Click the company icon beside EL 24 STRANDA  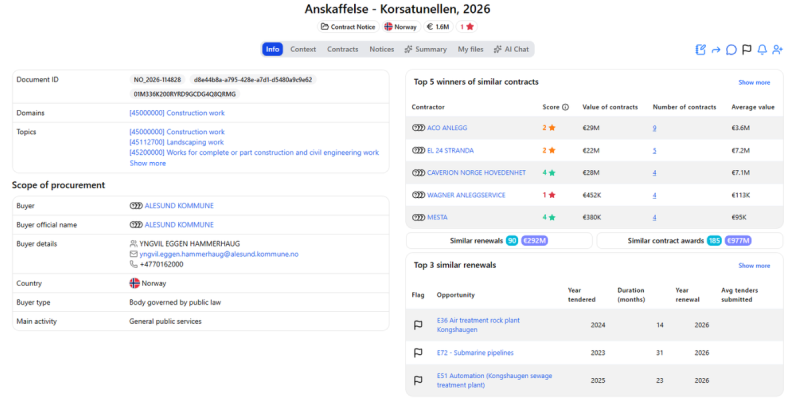418,151
